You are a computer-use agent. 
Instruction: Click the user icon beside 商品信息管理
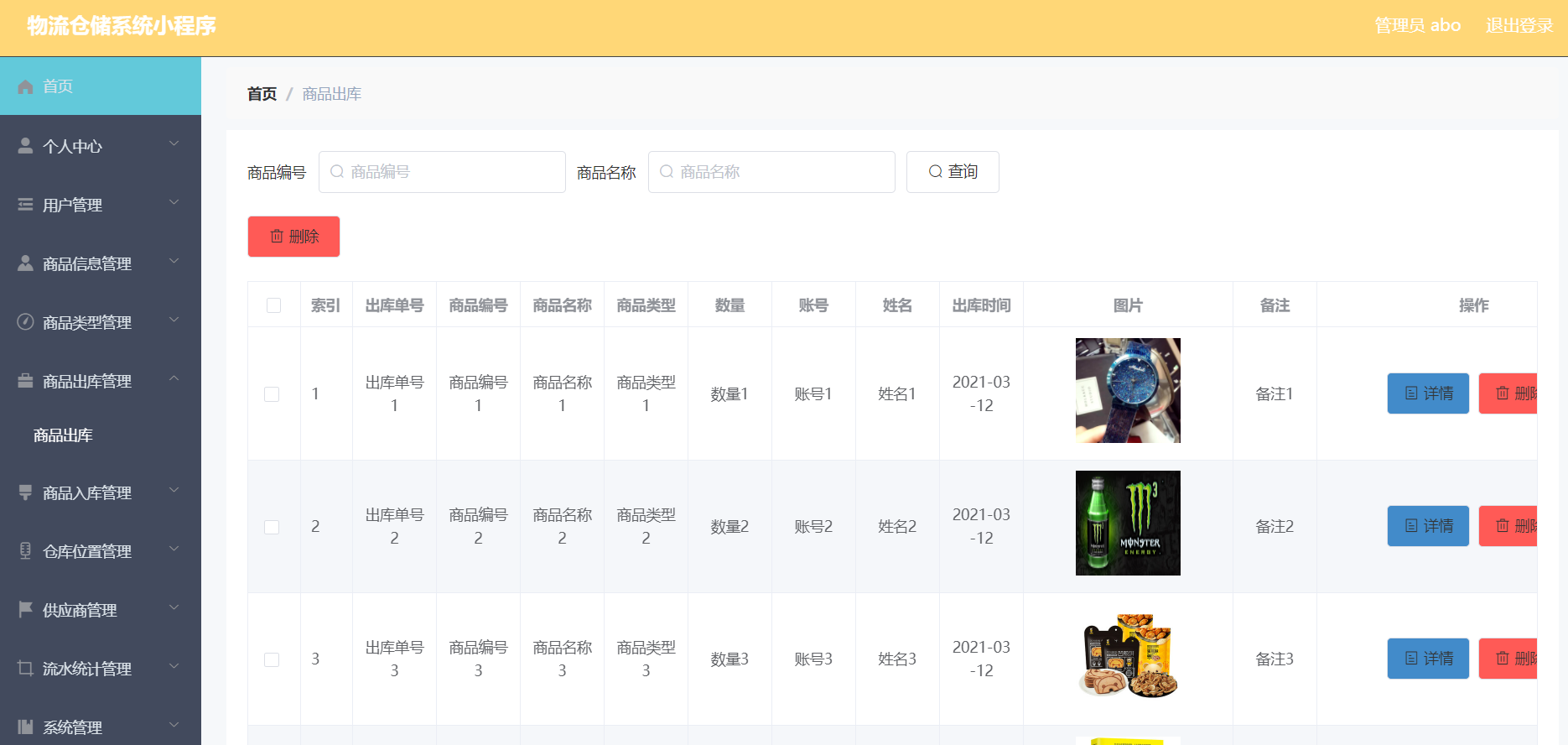tap(25, 263)
